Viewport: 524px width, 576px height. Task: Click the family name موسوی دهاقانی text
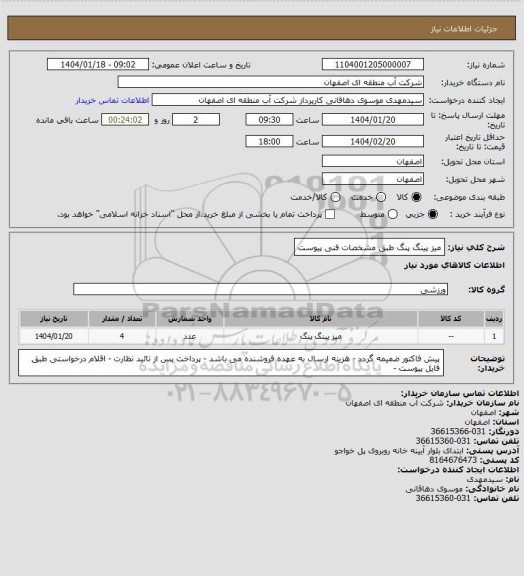tap(434, 489)
